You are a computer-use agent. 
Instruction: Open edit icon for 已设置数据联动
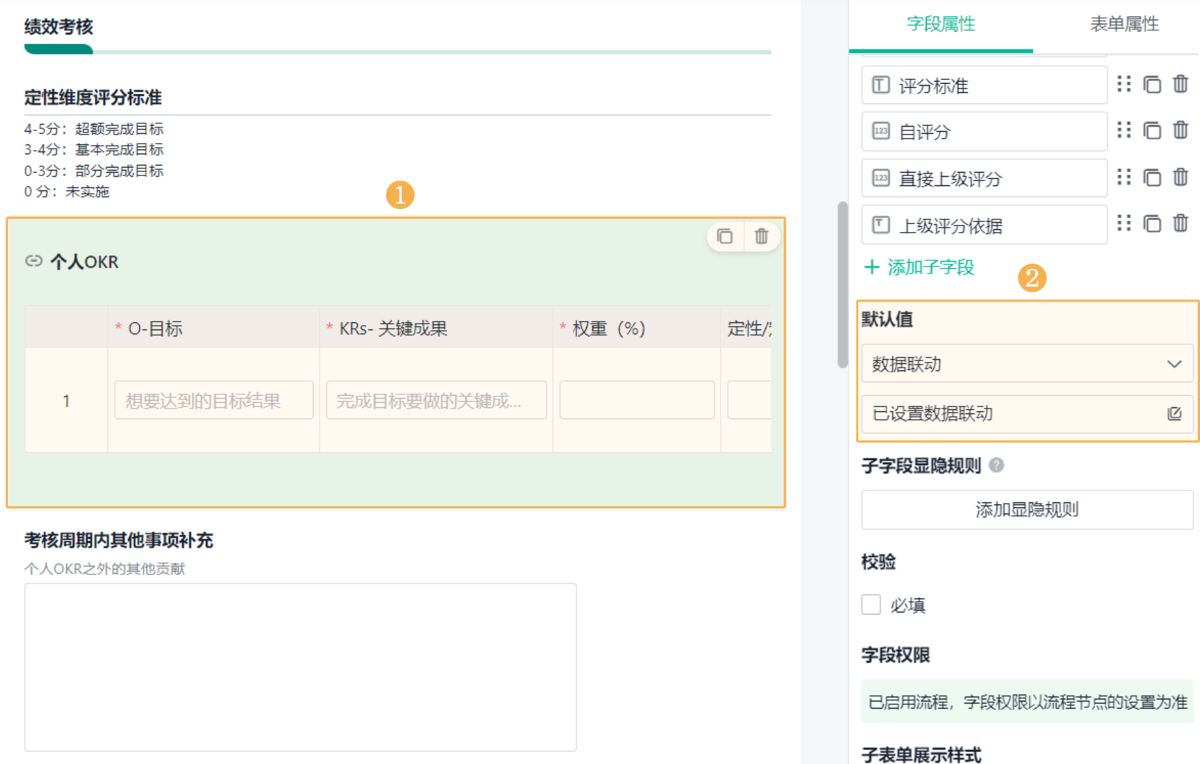1175,414
